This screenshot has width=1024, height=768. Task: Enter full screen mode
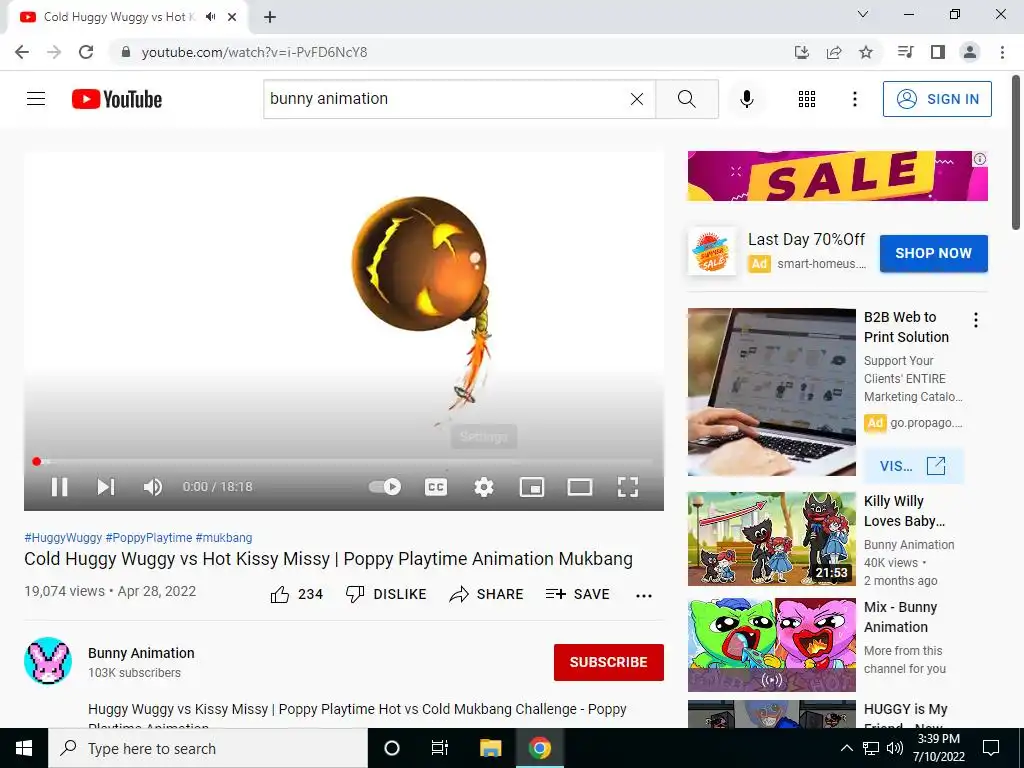(628, 487)
